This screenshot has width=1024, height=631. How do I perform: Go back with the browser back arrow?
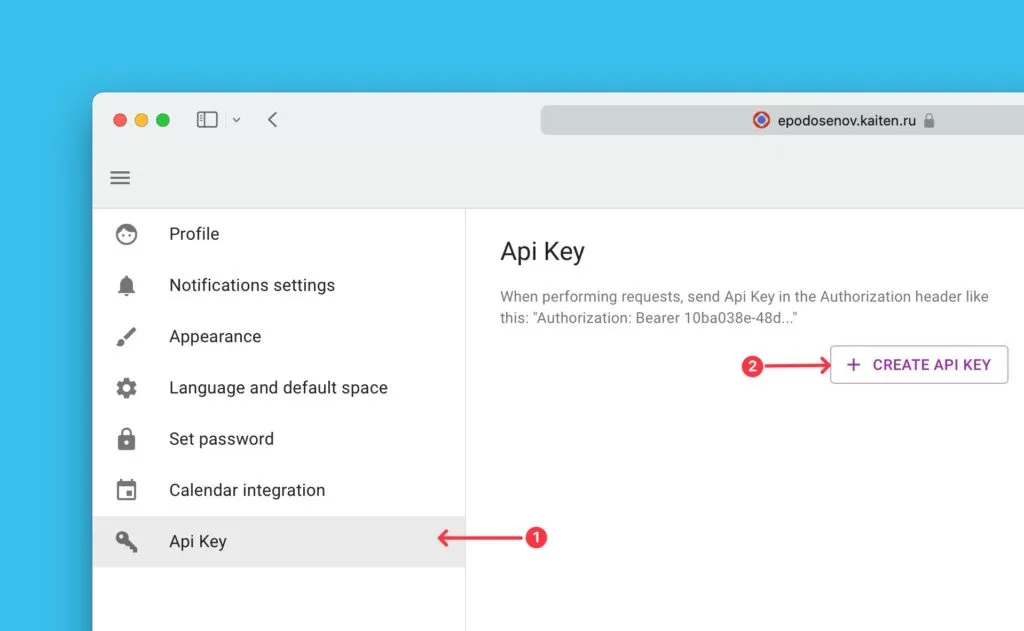(272, 120)
